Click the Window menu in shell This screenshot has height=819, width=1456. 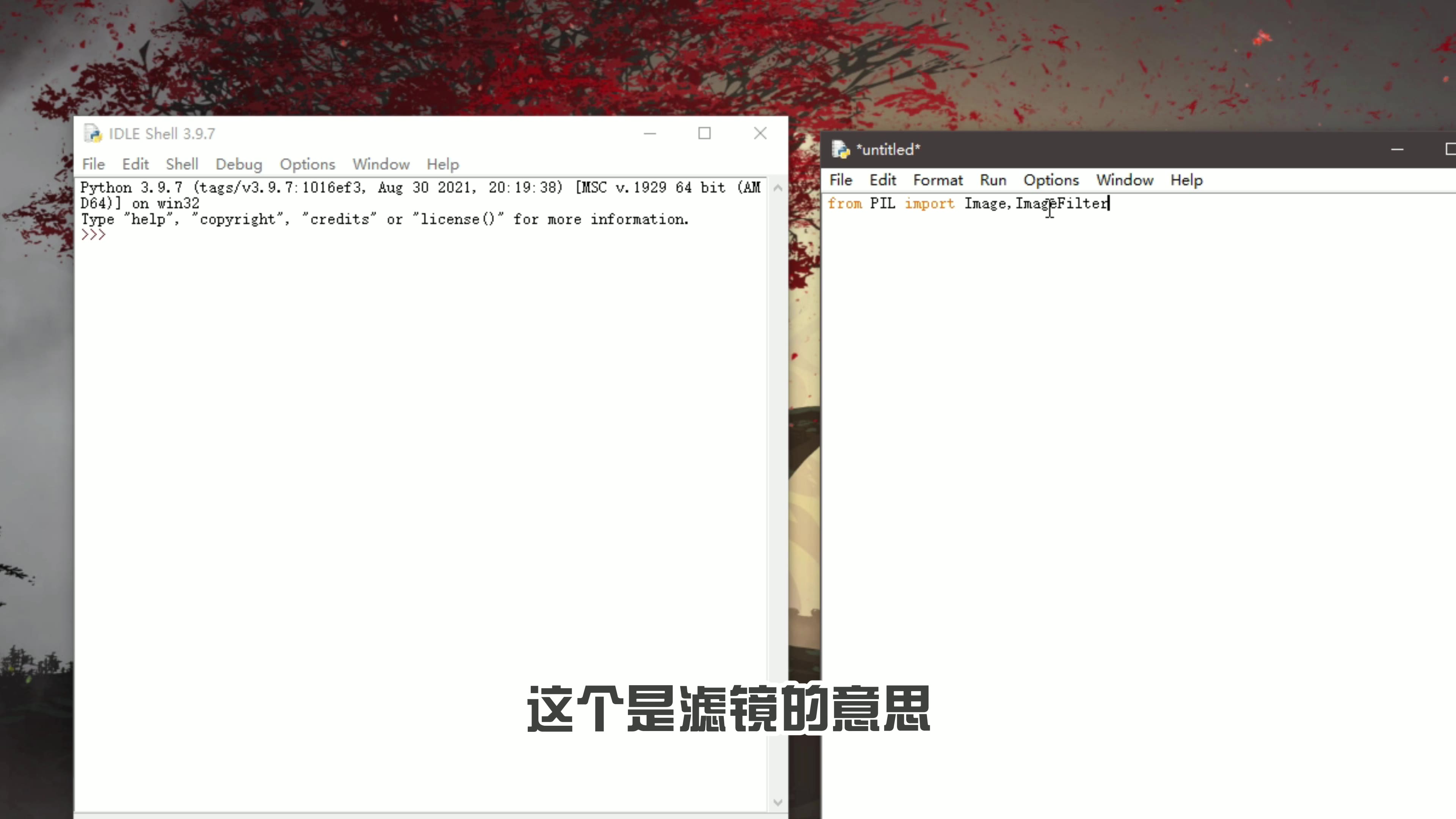pos(381,164)
